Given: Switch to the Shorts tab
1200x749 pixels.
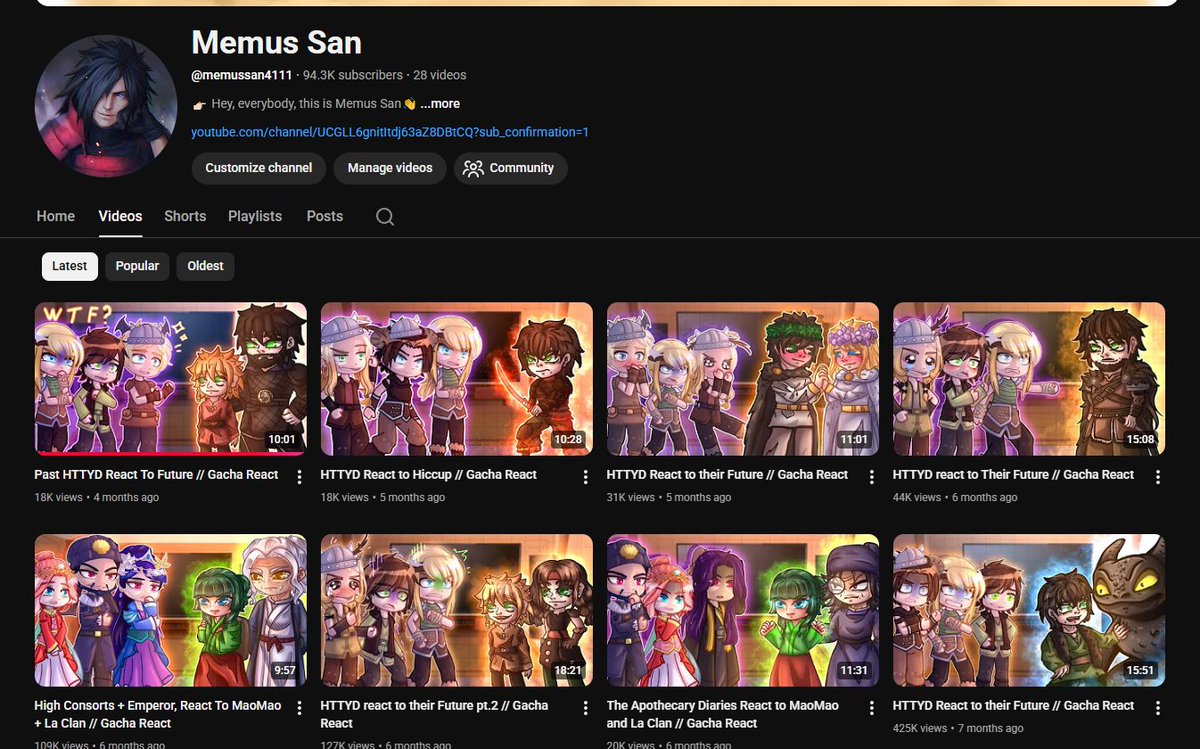Looking at the screenshot, I should click(x=185, y=216).
